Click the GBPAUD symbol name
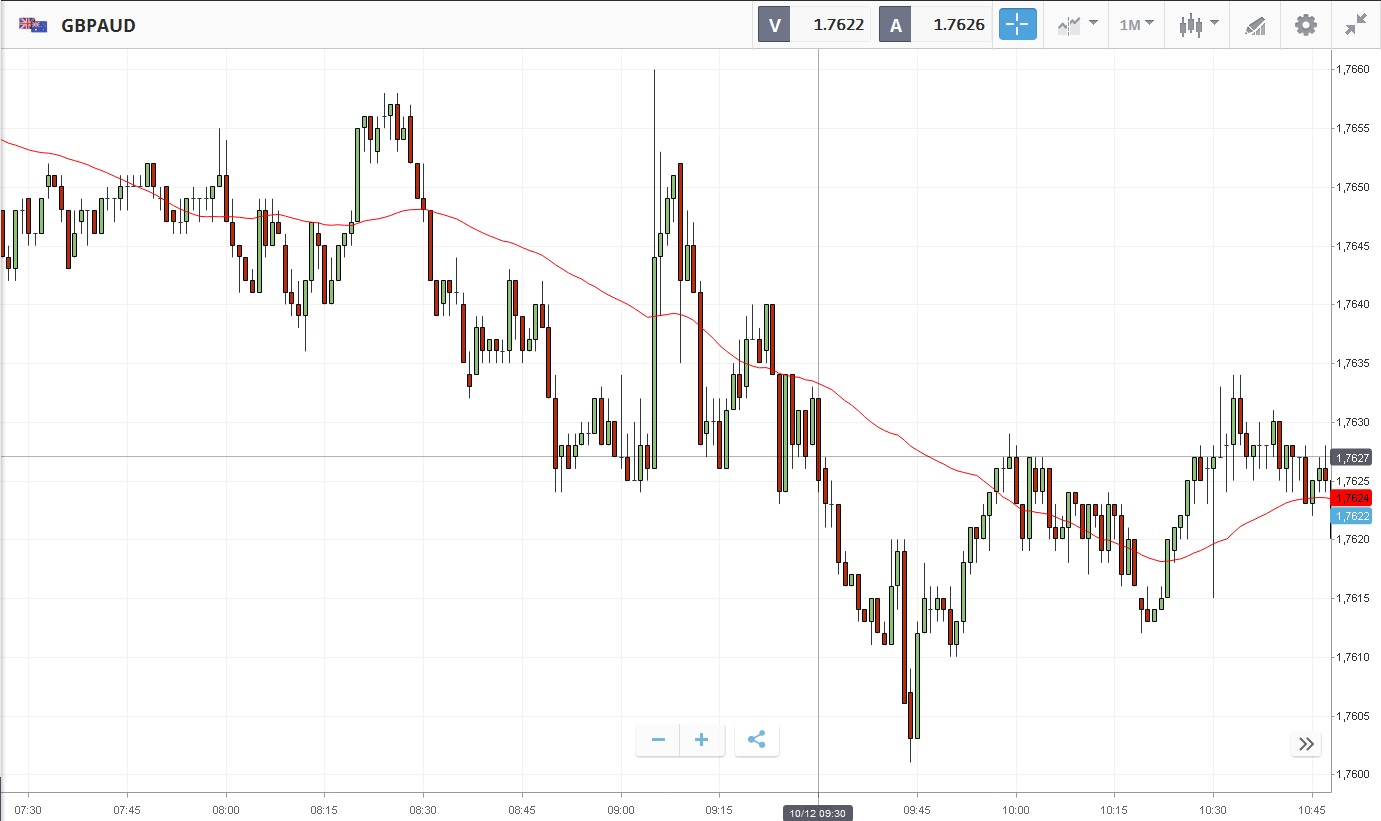Image resolution: width=1381 pixels, height=821 pixels. tap(98, 25)
